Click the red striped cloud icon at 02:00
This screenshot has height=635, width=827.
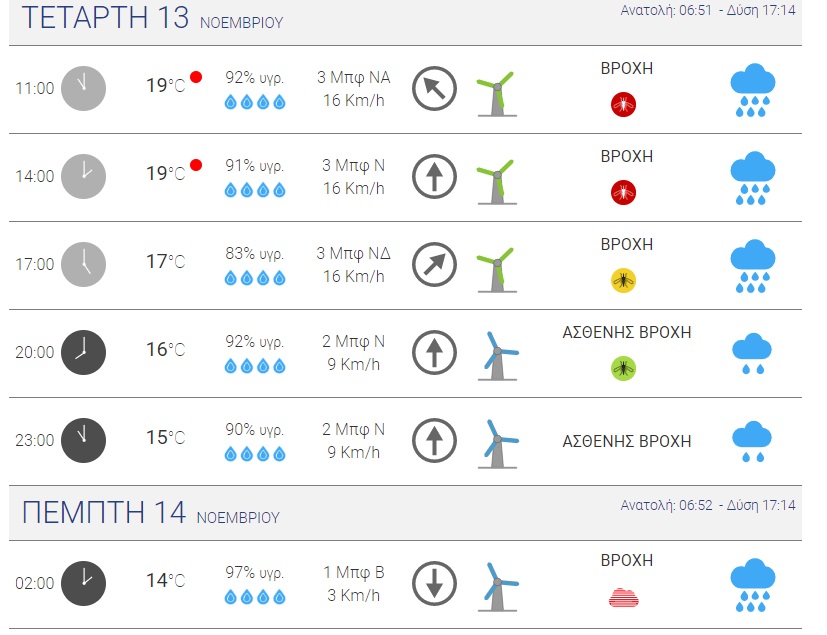click(x=624, y=597)
